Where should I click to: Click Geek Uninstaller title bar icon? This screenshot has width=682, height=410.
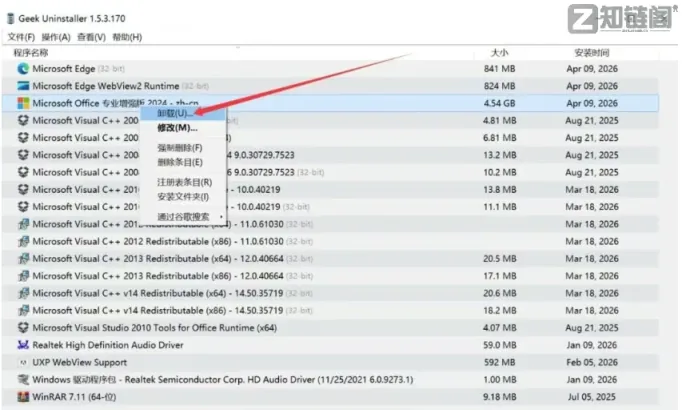[x=11, y=19]
